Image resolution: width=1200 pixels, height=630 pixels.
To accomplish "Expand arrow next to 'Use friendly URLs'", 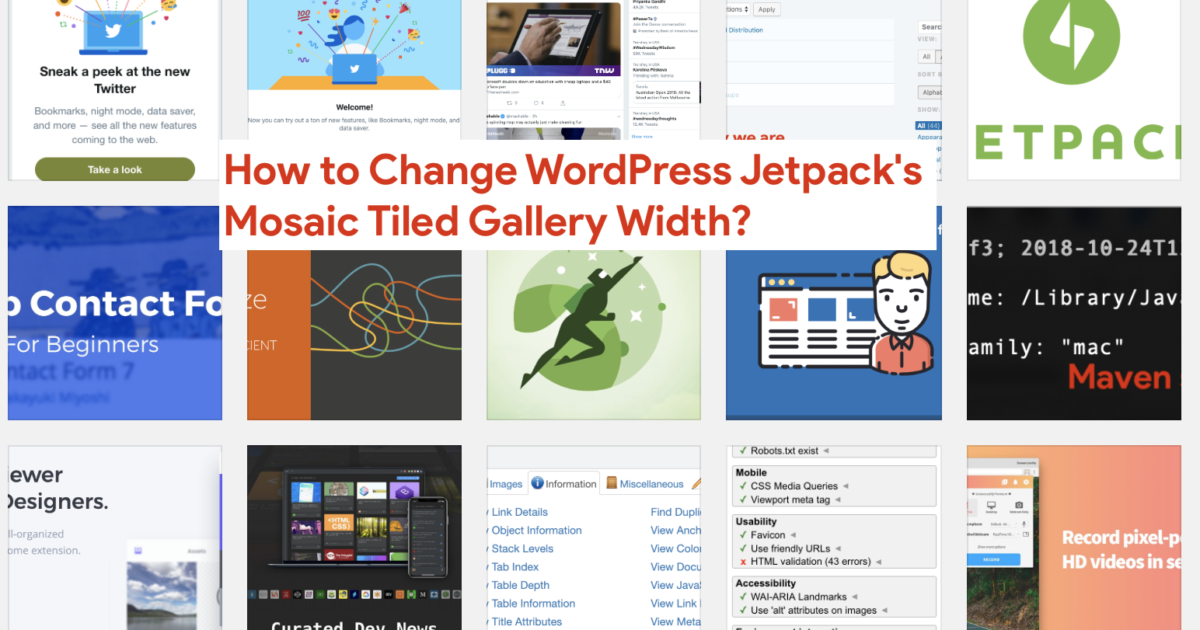I will (x=838, y=548).
